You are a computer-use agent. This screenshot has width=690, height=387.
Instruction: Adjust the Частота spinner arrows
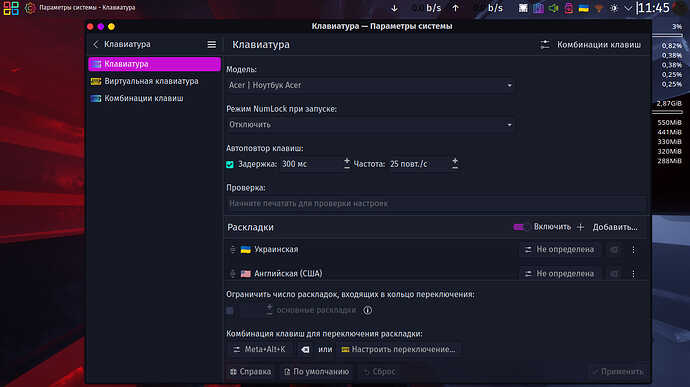(x=455, y=164)
